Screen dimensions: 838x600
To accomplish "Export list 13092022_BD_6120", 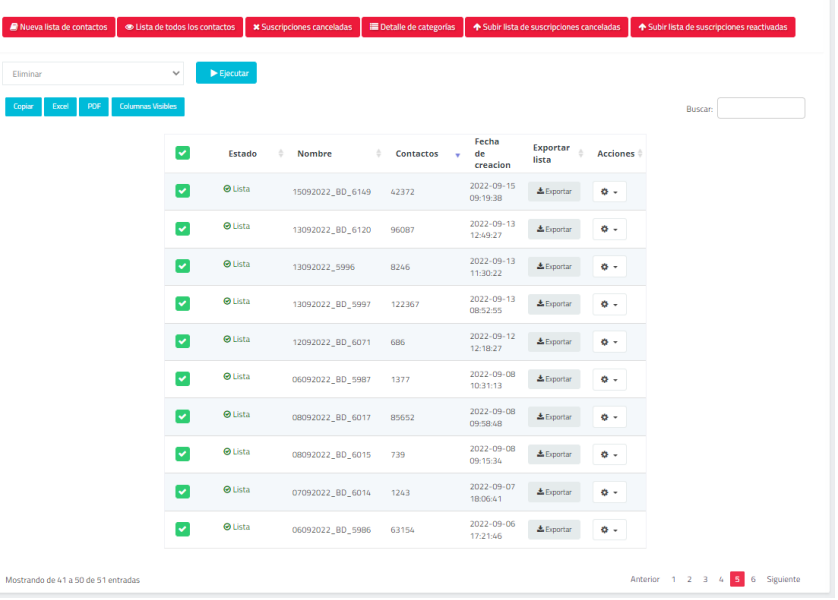I will (554, 229).
